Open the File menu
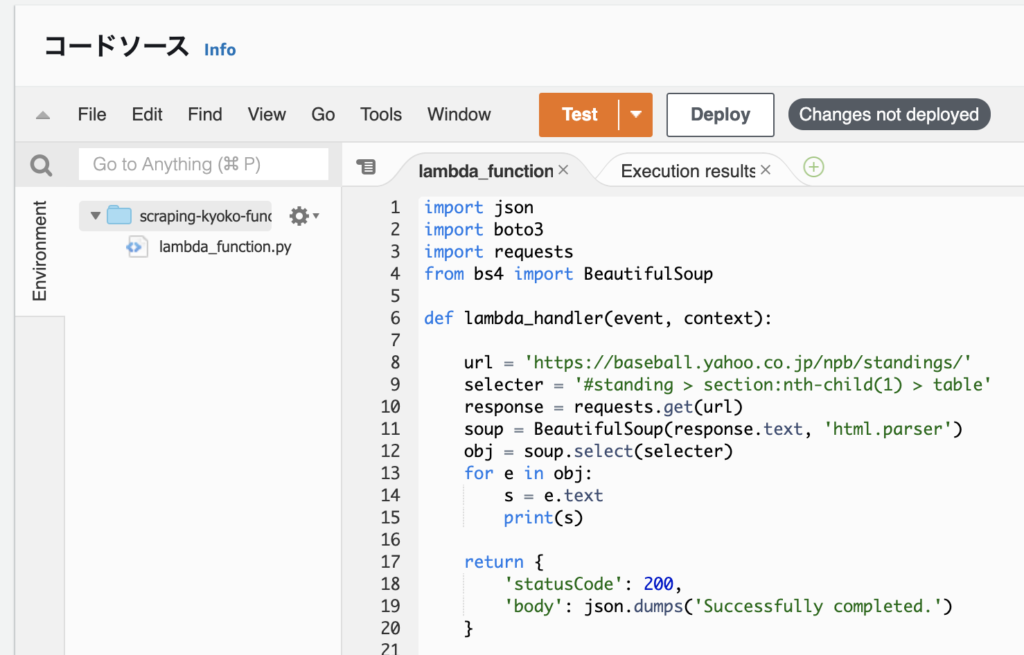 coord(91,114)
